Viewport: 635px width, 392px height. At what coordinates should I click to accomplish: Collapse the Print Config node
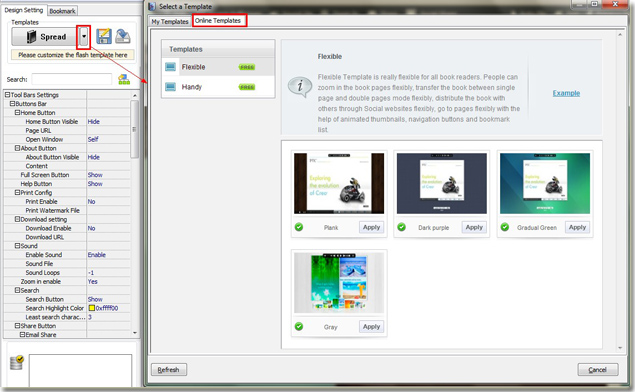pos(17,192)
